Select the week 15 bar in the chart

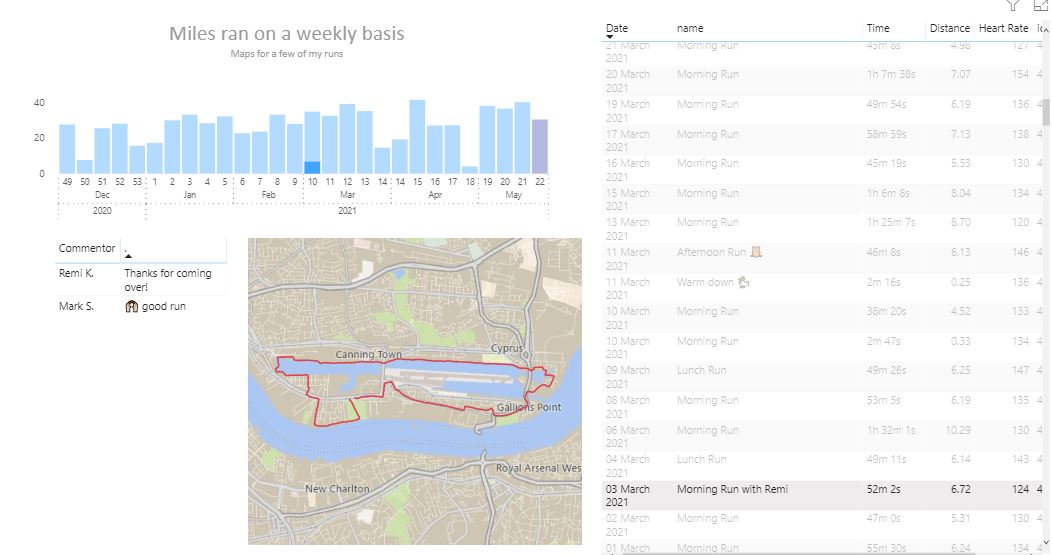(417, 137)
